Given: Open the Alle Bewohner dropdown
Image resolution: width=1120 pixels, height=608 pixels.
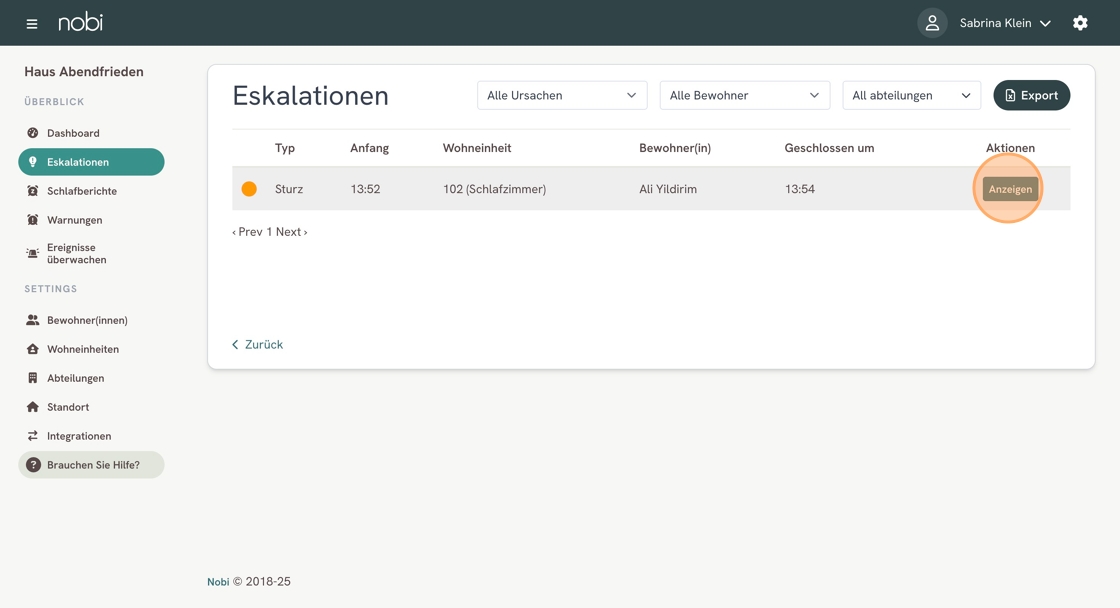Looking at the screenshot, I should pos(744,95).
